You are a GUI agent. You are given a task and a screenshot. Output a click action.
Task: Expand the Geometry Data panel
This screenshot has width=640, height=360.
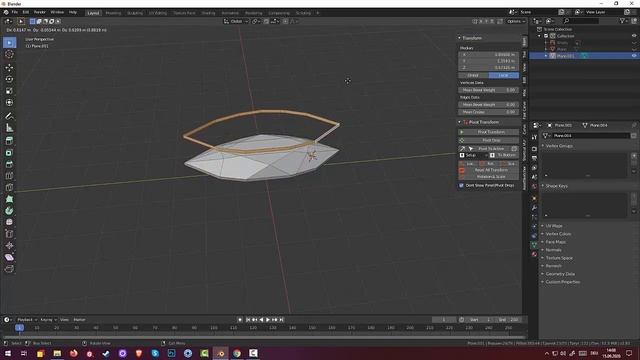[560, 274]
